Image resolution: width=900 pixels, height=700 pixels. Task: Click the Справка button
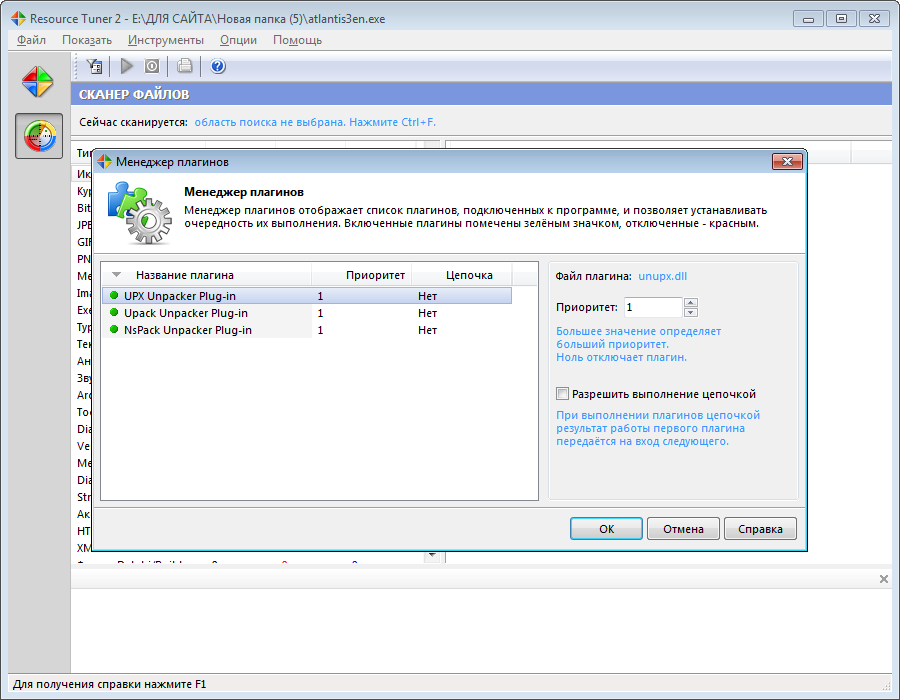[x=760, y=528]
